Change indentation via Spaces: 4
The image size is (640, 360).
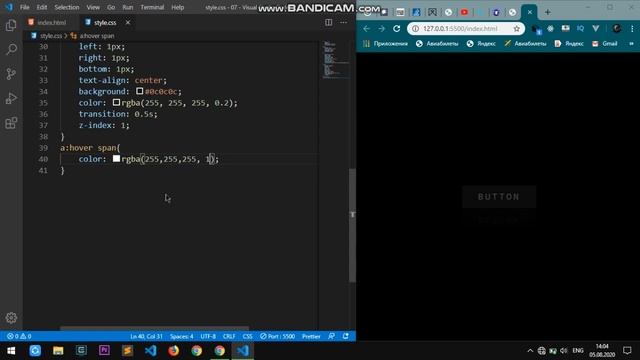(182, 336)
